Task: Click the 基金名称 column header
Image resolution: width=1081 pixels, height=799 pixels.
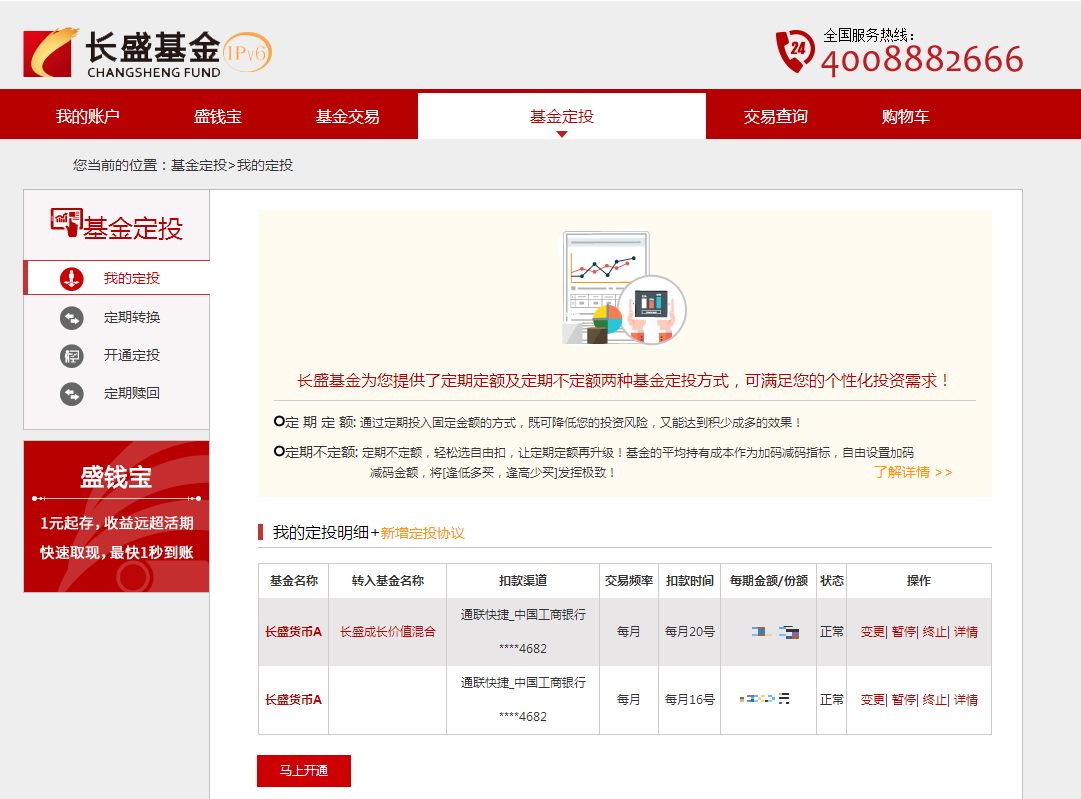Action: [x=294, y=580]
